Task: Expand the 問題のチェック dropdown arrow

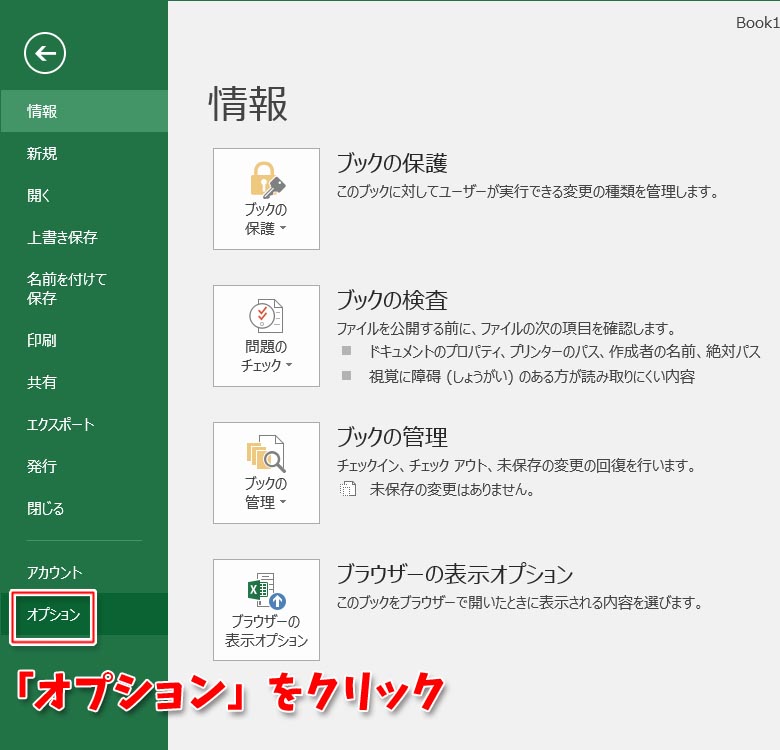Action: (x=289, y=365)
